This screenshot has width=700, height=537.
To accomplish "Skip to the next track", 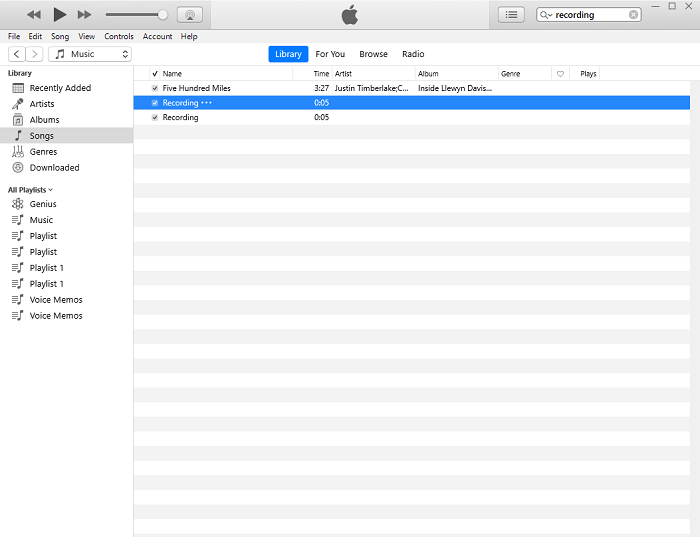I will click(84, 15).
